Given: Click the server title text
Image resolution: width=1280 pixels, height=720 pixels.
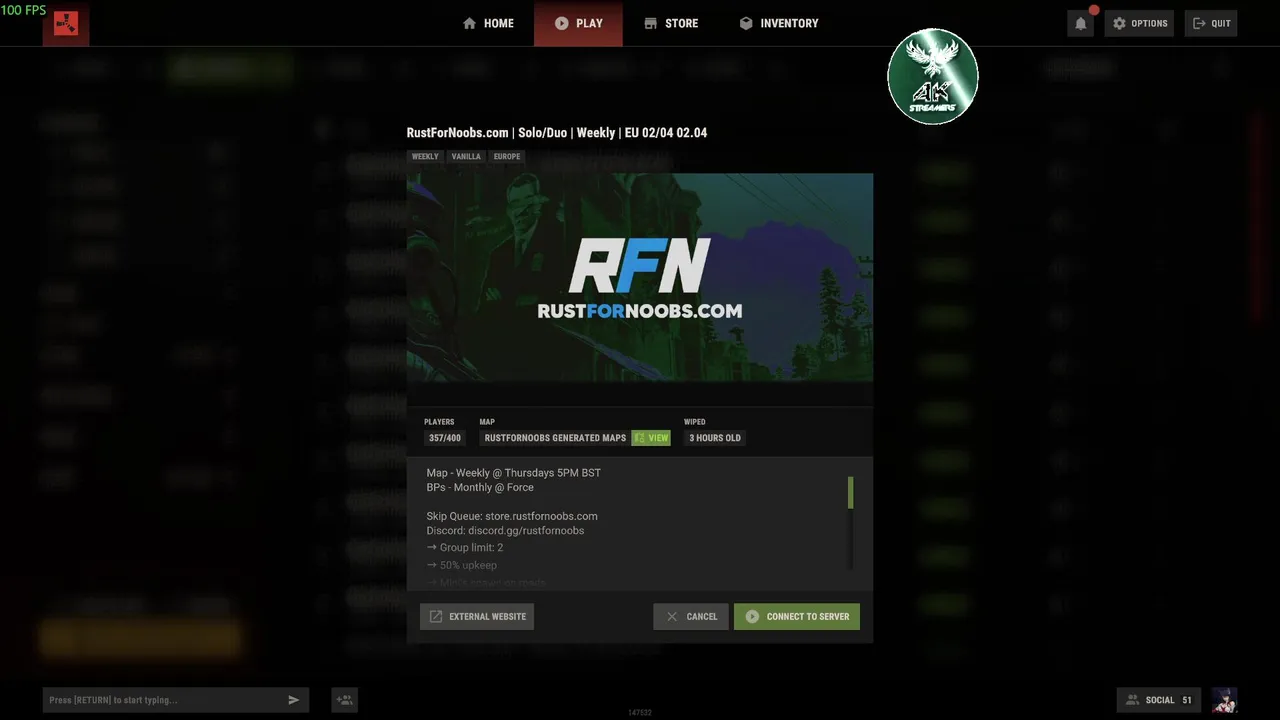Looking at the screenshot, I should click(557, 133).
